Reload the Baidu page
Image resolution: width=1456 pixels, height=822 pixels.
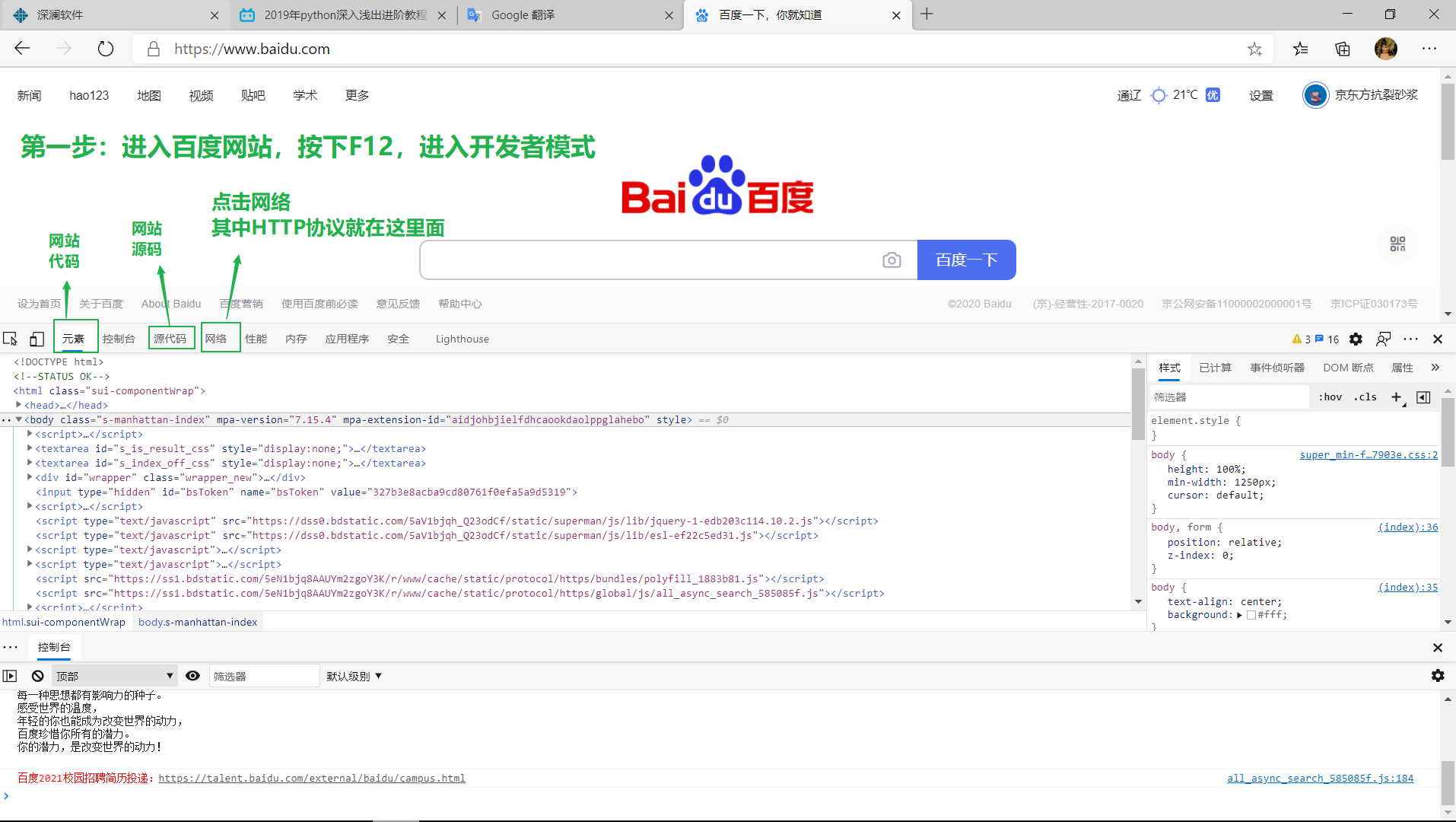tap(106, 49)
